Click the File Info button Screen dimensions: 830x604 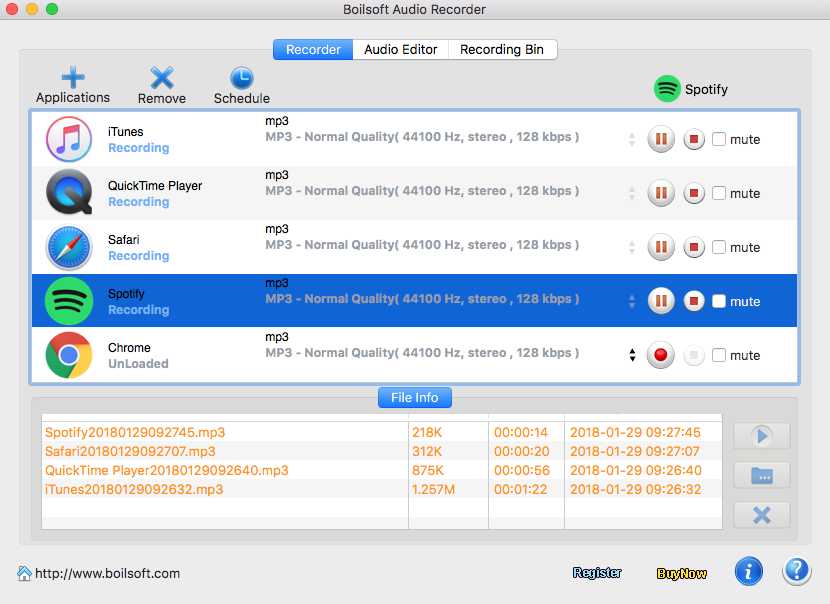click(x=414, y=398)
